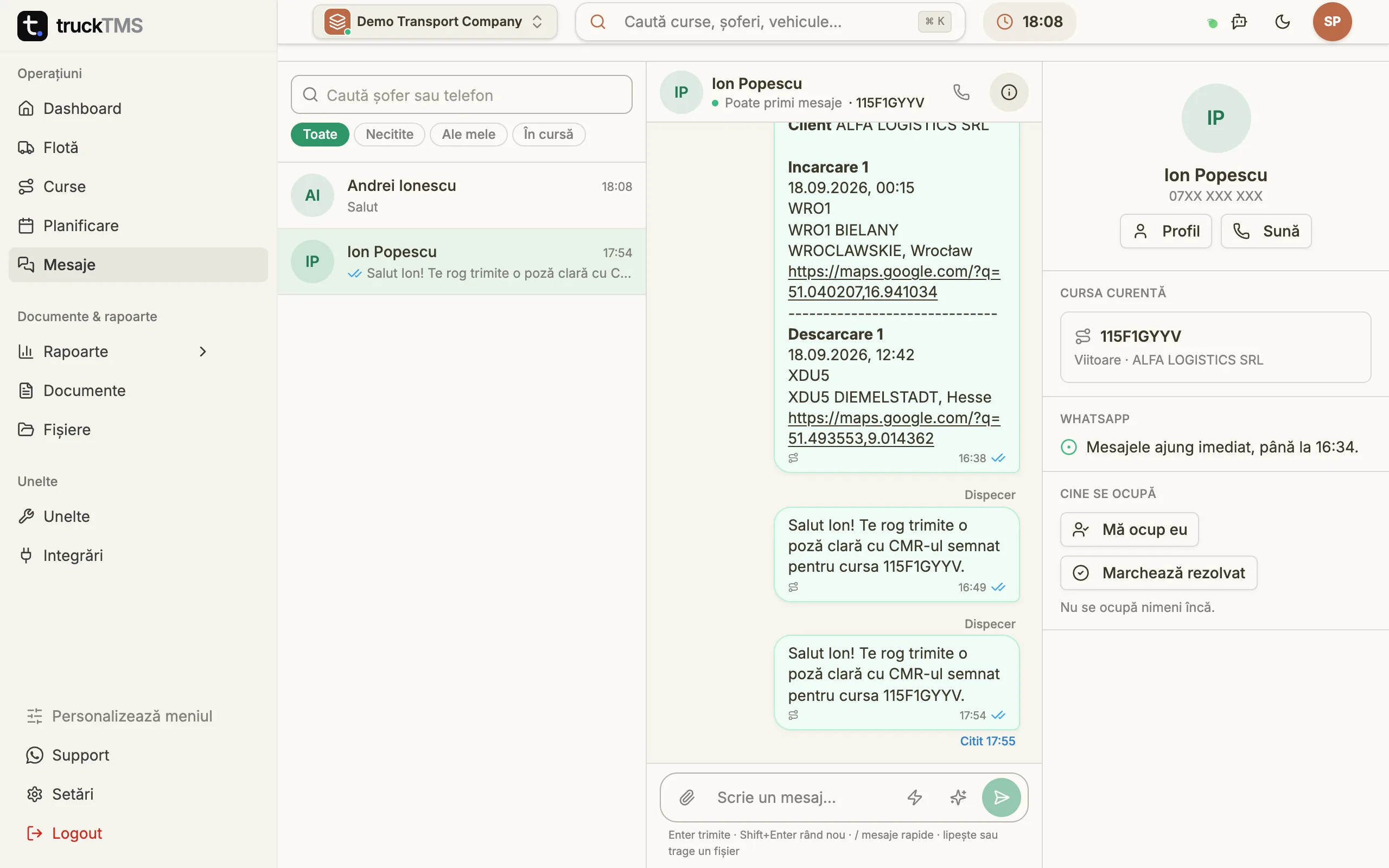Select the Ale mele filter chip
This screenshot has width=1389, height=868.
pos(468,135)
